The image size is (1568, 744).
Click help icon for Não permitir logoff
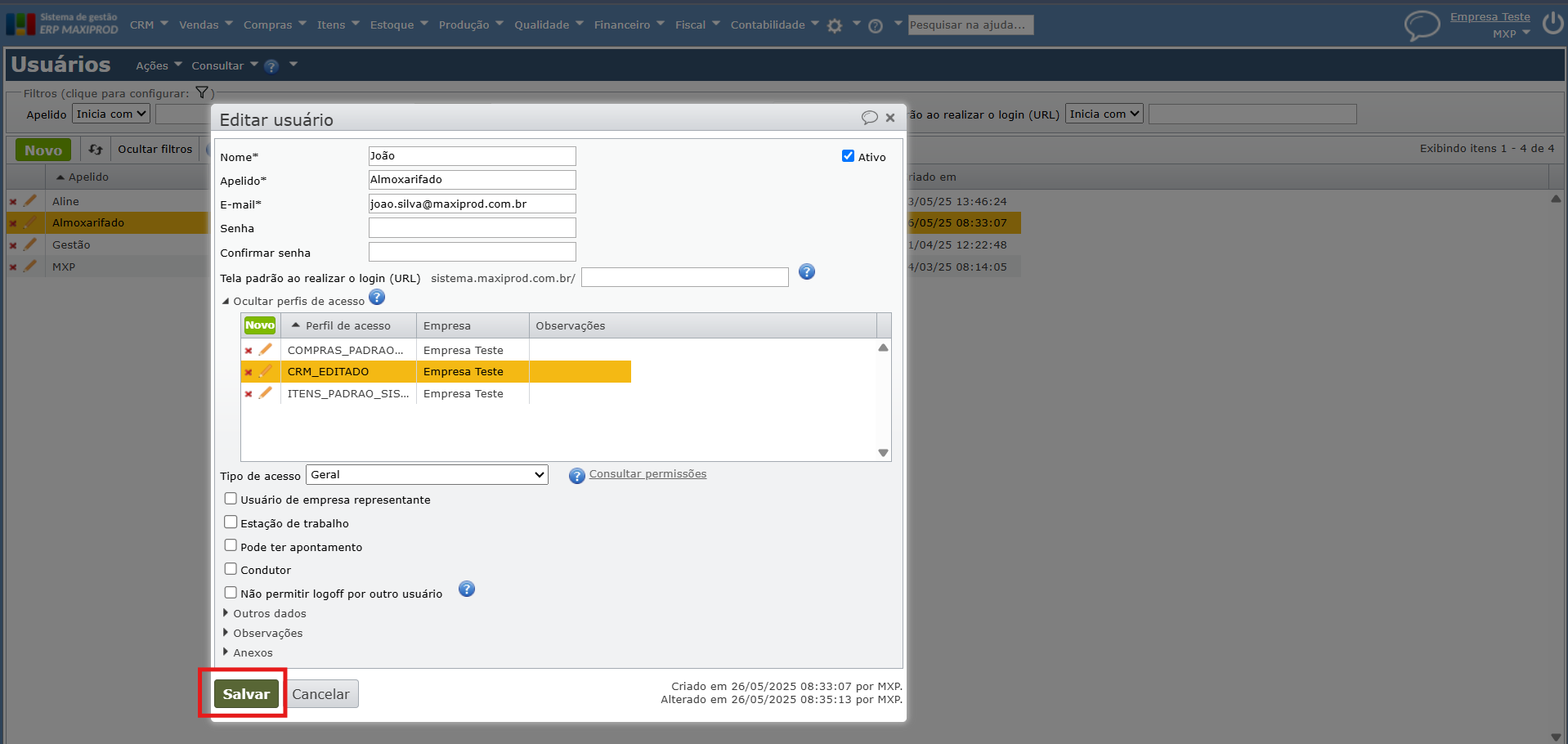467,589
